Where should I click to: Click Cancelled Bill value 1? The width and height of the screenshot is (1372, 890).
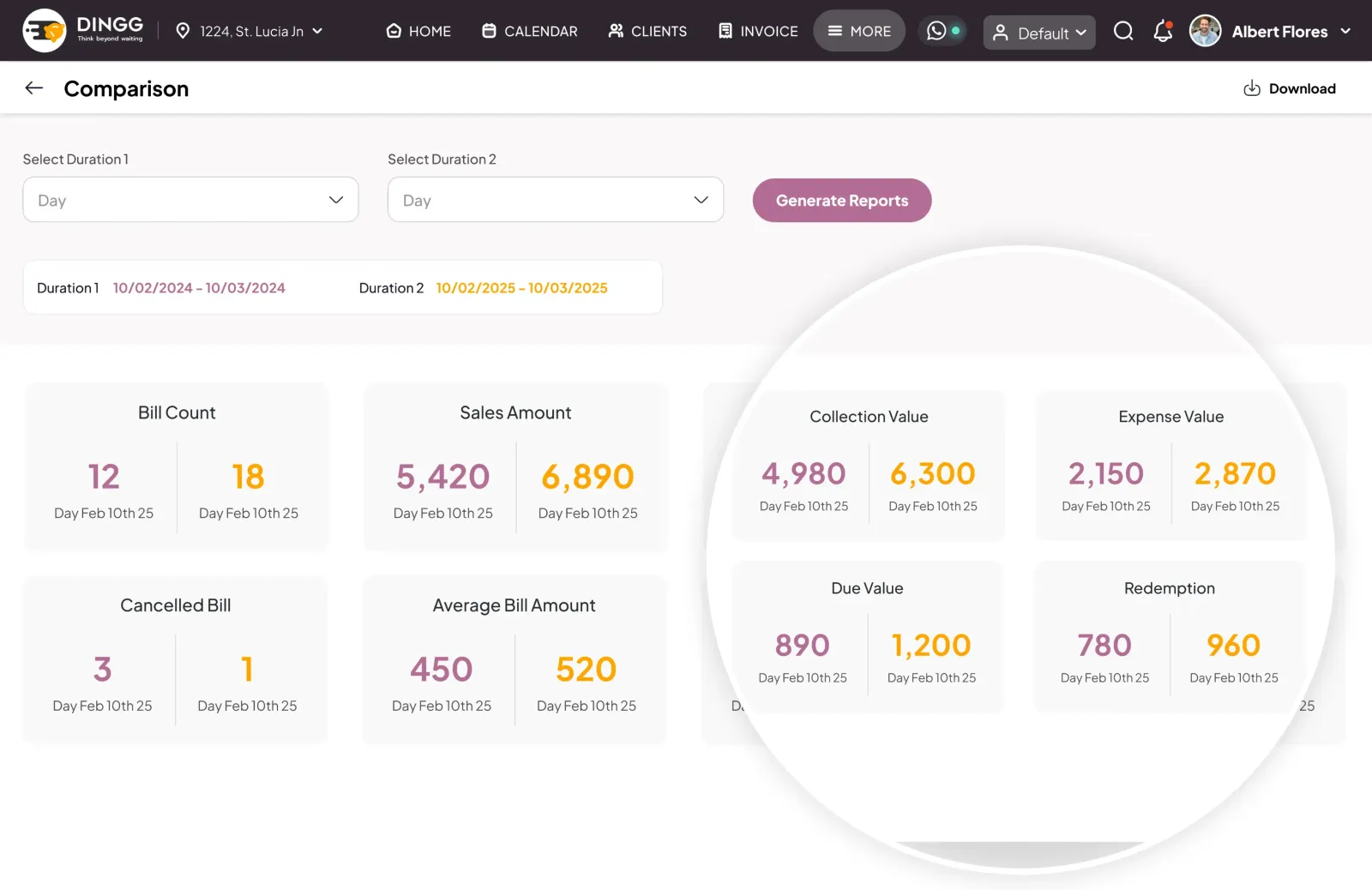pyautogui.click(x=248, y=669)
